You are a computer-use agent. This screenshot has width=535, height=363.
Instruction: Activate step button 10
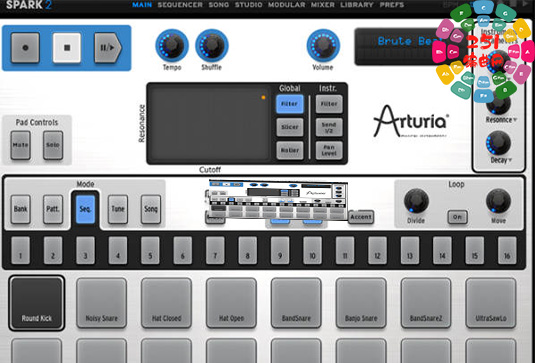(312, 251)
